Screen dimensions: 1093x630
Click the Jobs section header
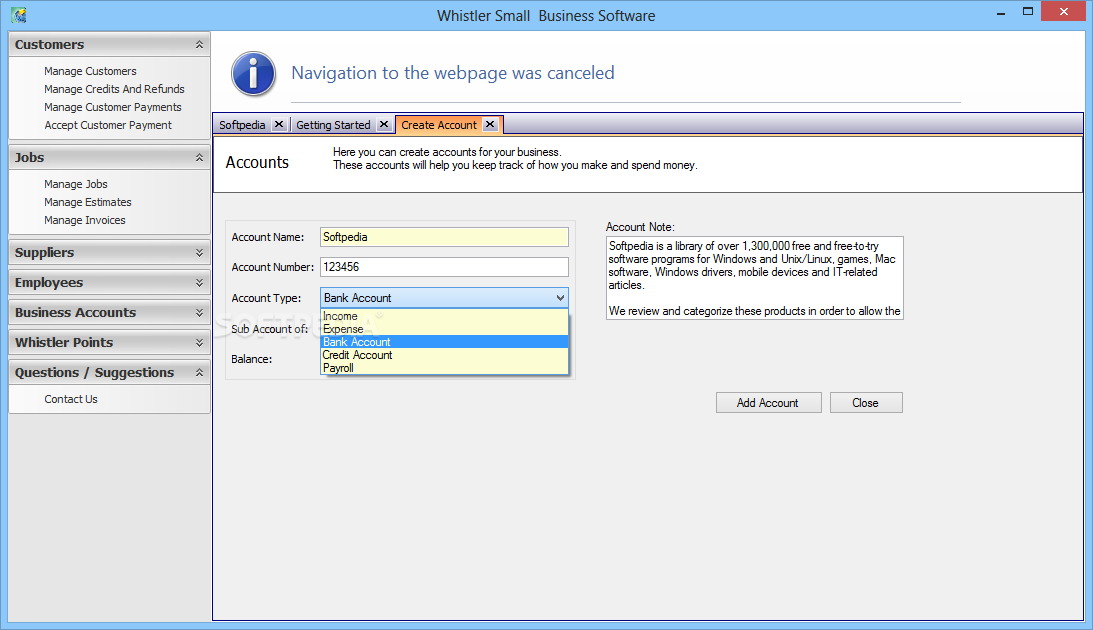109,158
